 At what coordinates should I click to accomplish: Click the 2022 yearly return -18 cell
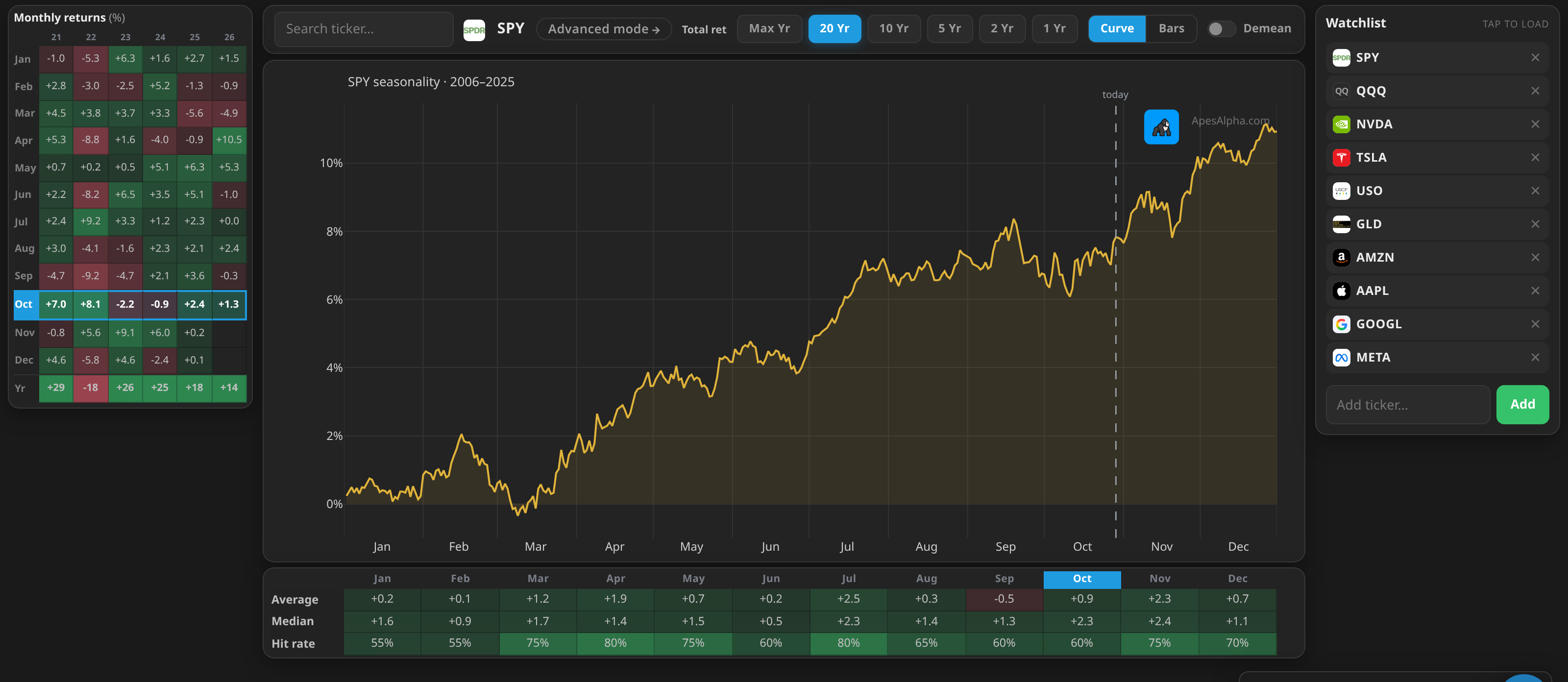[x=90, y=388]
